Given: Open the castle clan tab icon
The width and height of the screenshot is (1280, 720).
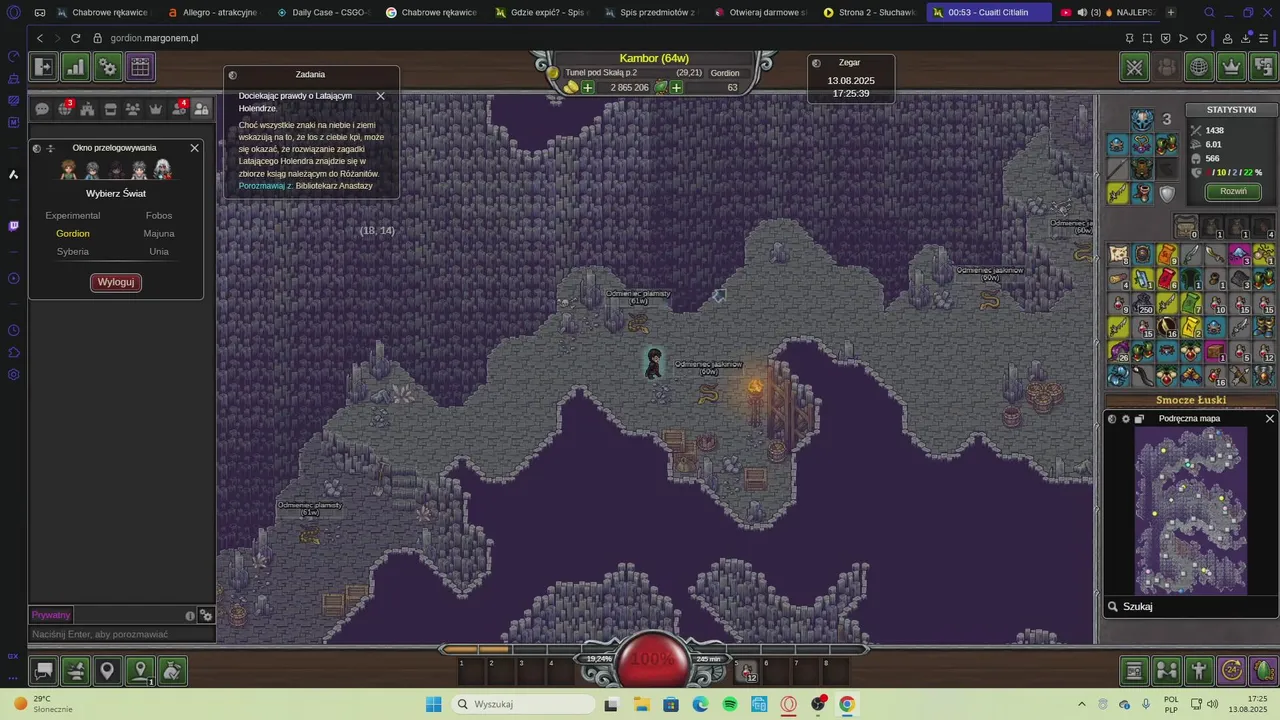Looking at the screenshot, I should click(88, 109).
